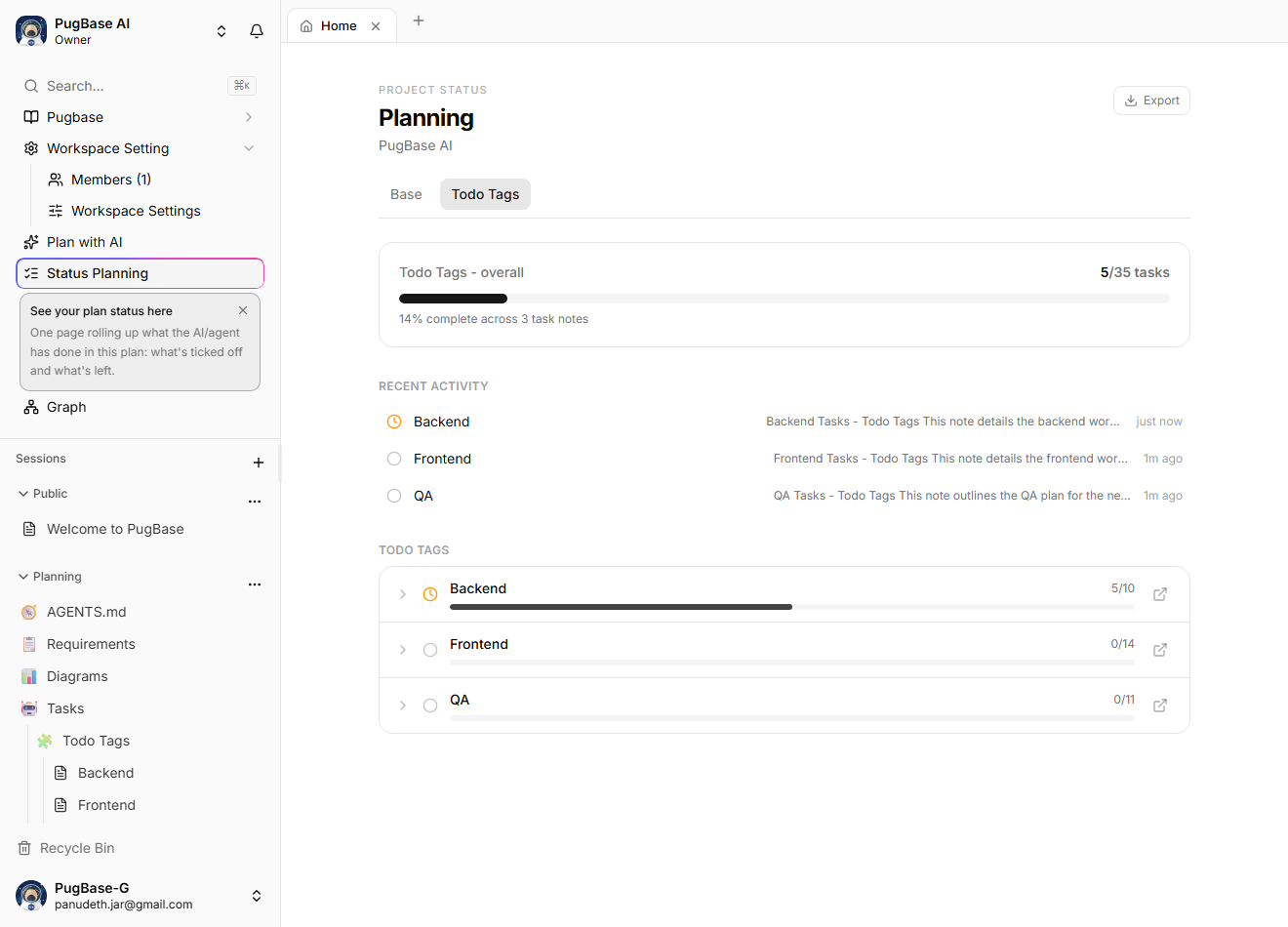This screenshot has height=927, width=1288.
Task: Toggle QA status circle in Recent Activity
Action: 394,496
